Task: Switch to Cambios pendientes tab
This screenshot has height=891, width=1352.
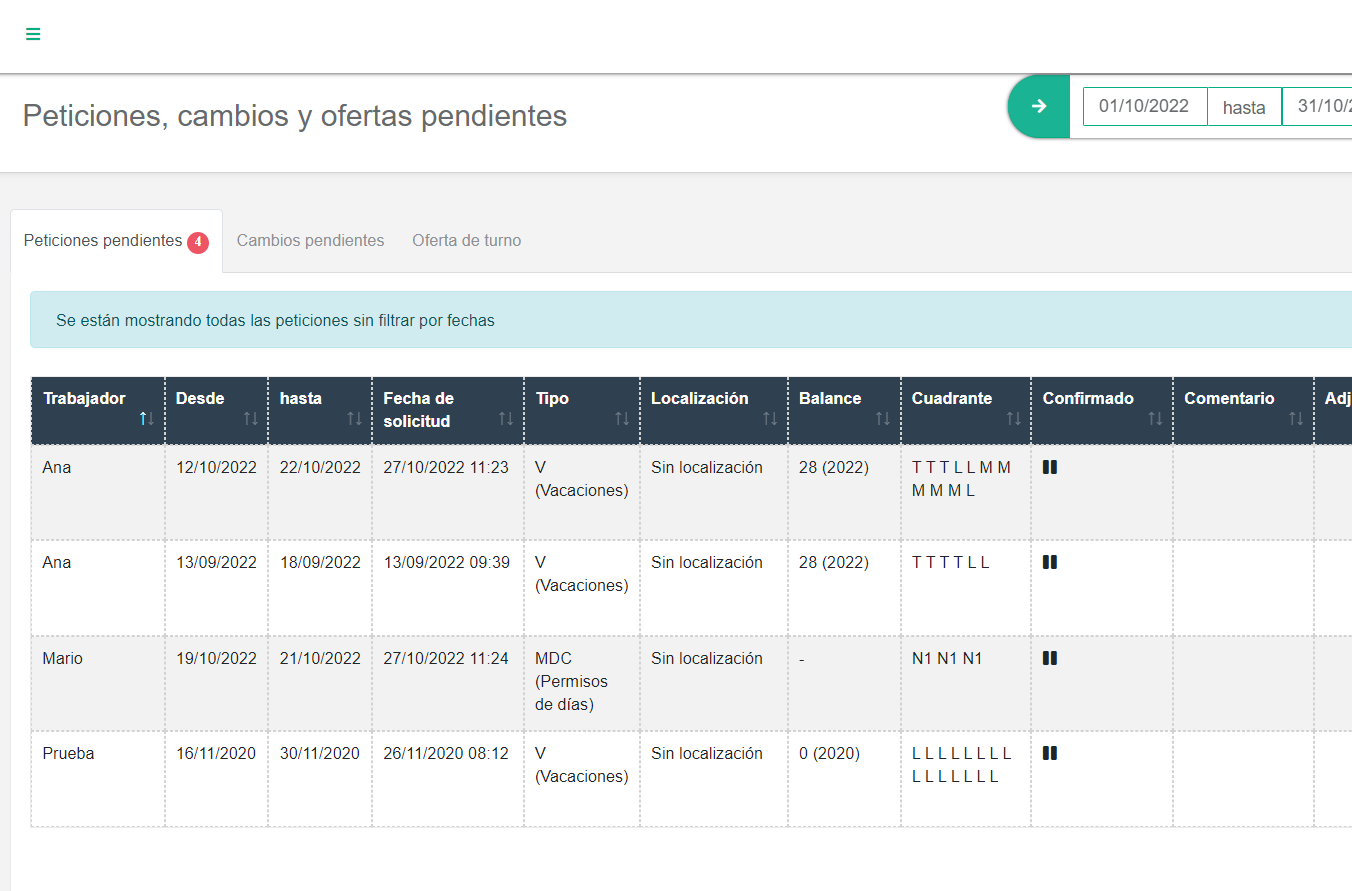Action: 310,241
